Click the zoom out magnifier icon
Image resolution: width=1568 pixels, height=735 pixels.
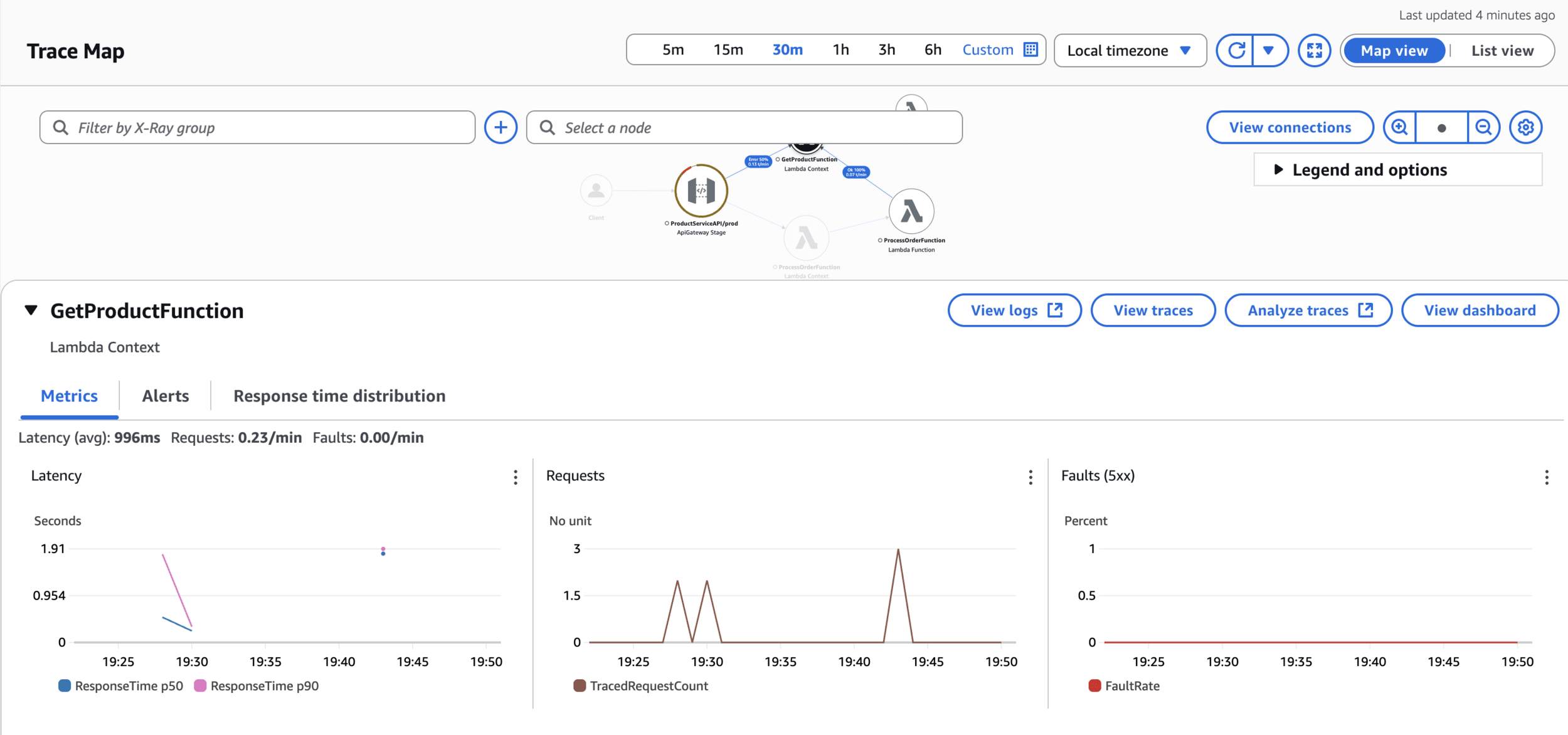pos(1483,128)
